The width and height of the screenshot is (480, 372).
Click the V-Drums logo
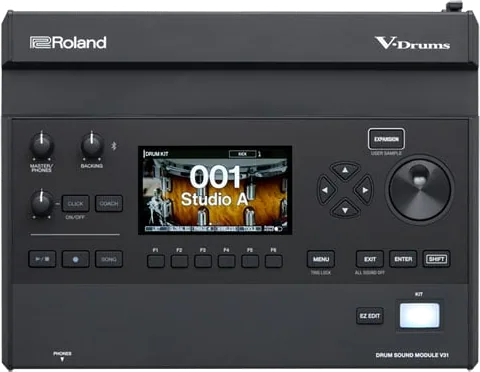(412, 43)
